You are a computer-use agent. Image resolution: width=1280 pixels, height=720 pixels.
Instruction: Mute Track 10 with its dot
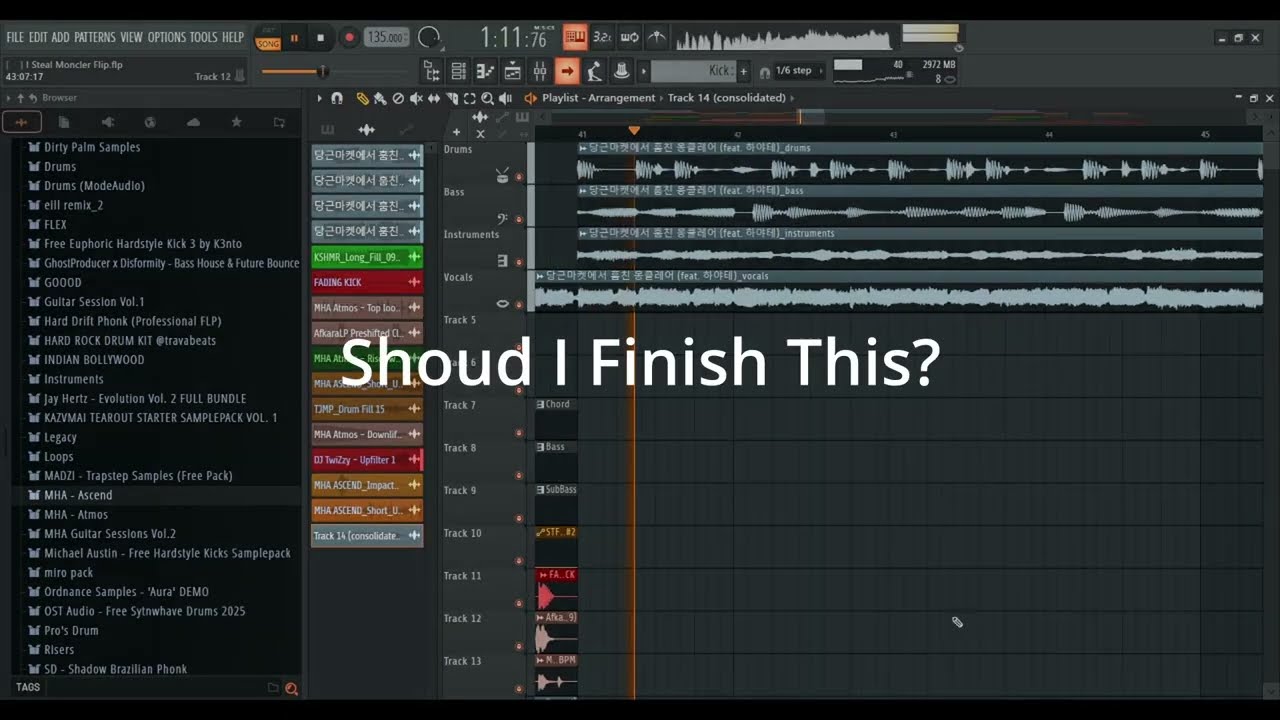tap(518, 561)
